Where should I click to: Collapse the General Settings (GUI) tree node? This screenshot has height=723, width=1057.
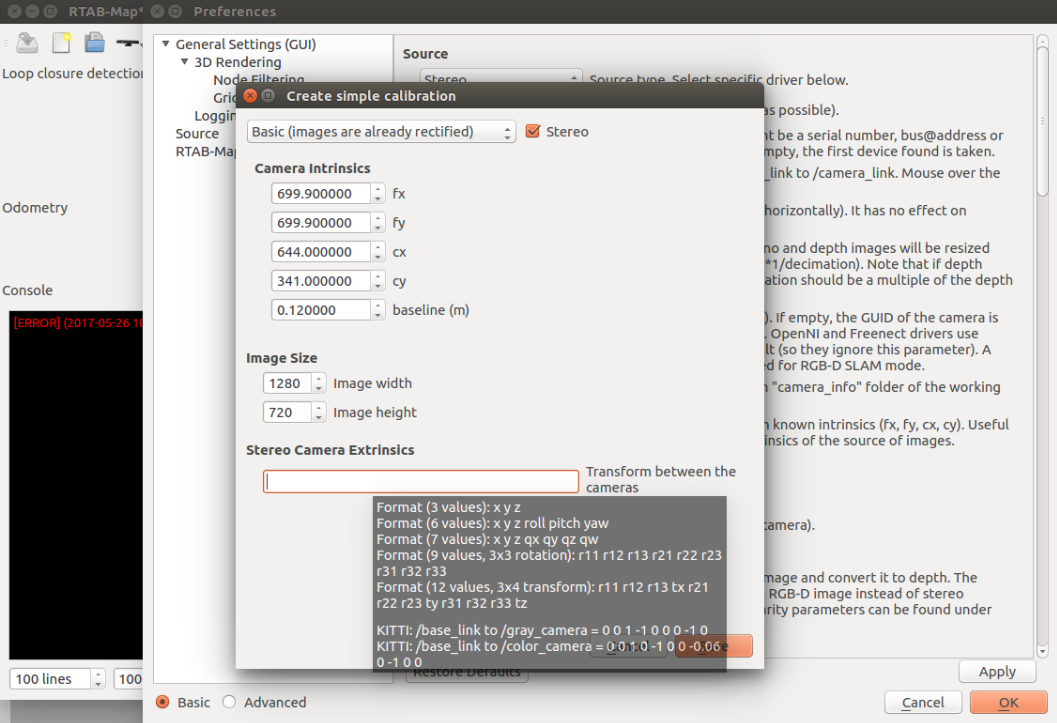[165, 44]
